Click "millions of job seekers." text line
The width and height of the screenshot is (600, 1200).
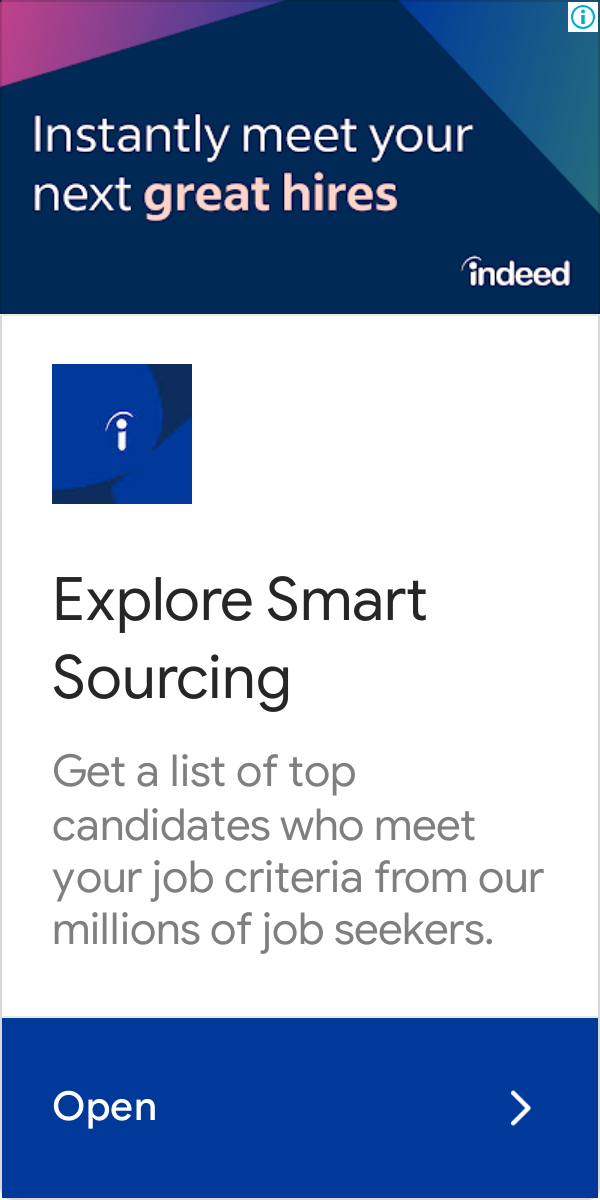[x=273, y=931]
